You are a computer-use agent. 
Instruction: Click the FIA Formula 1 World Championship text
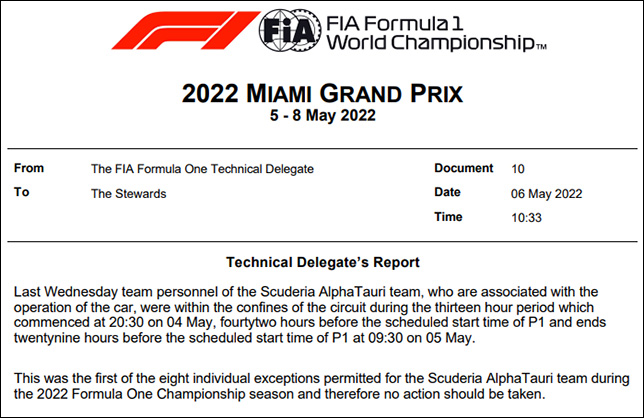(437, 34)
